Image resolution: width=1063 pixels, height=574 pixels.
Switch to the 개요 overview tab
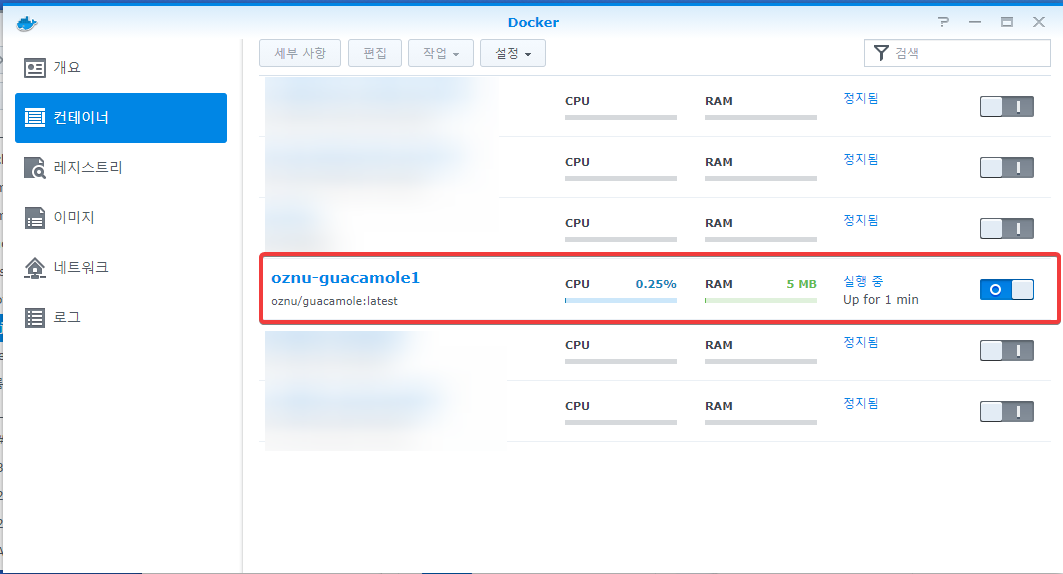pos(121,68)
